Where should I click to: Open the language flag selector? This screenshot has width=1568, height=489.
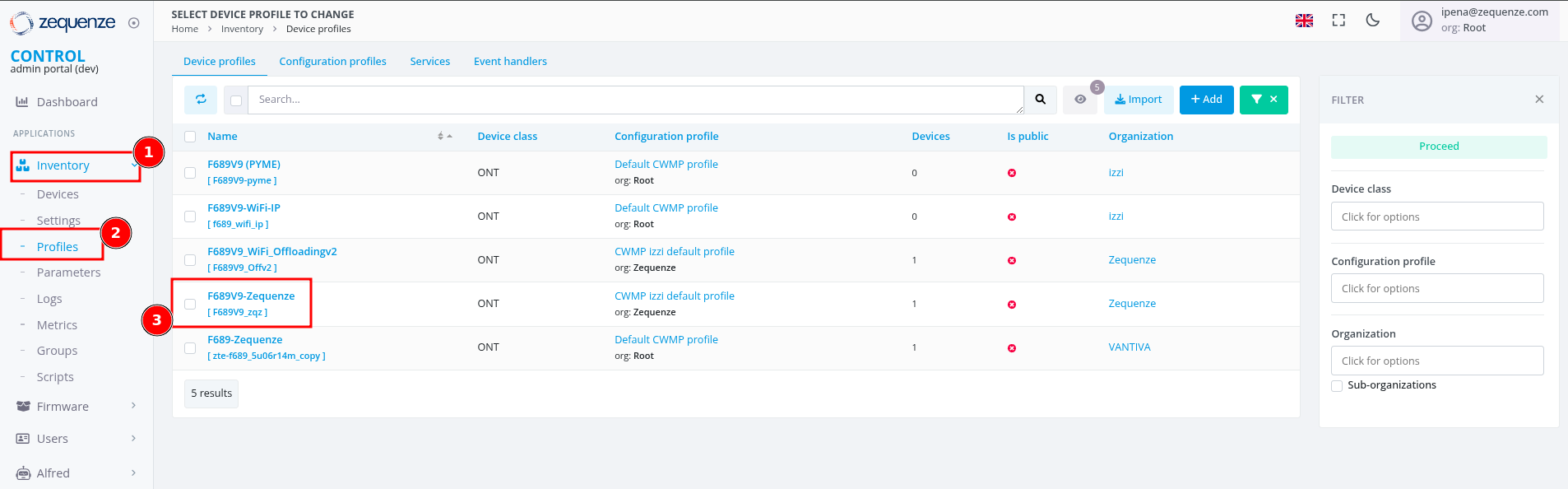pyautogui.click(x=1304, y=21)
